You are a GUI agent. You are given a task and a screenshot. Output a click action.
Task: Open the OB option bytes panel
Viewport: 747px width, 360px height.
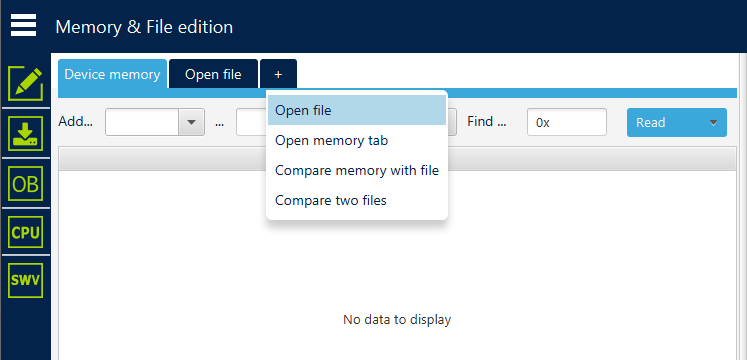tap(26, 183)
